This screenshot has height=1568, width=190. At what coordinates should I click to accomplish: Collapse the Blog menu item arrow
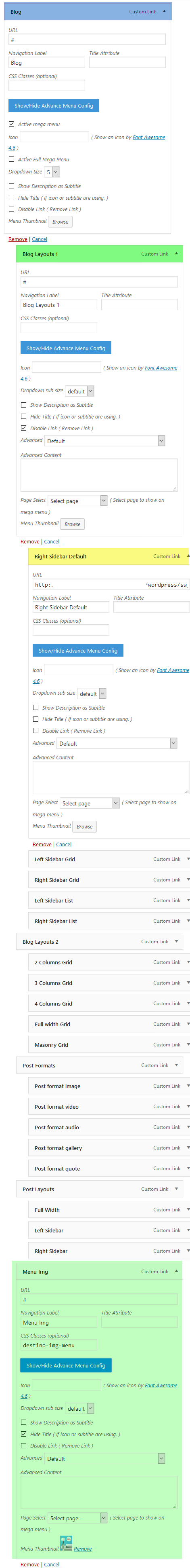(x=164, y=11)
